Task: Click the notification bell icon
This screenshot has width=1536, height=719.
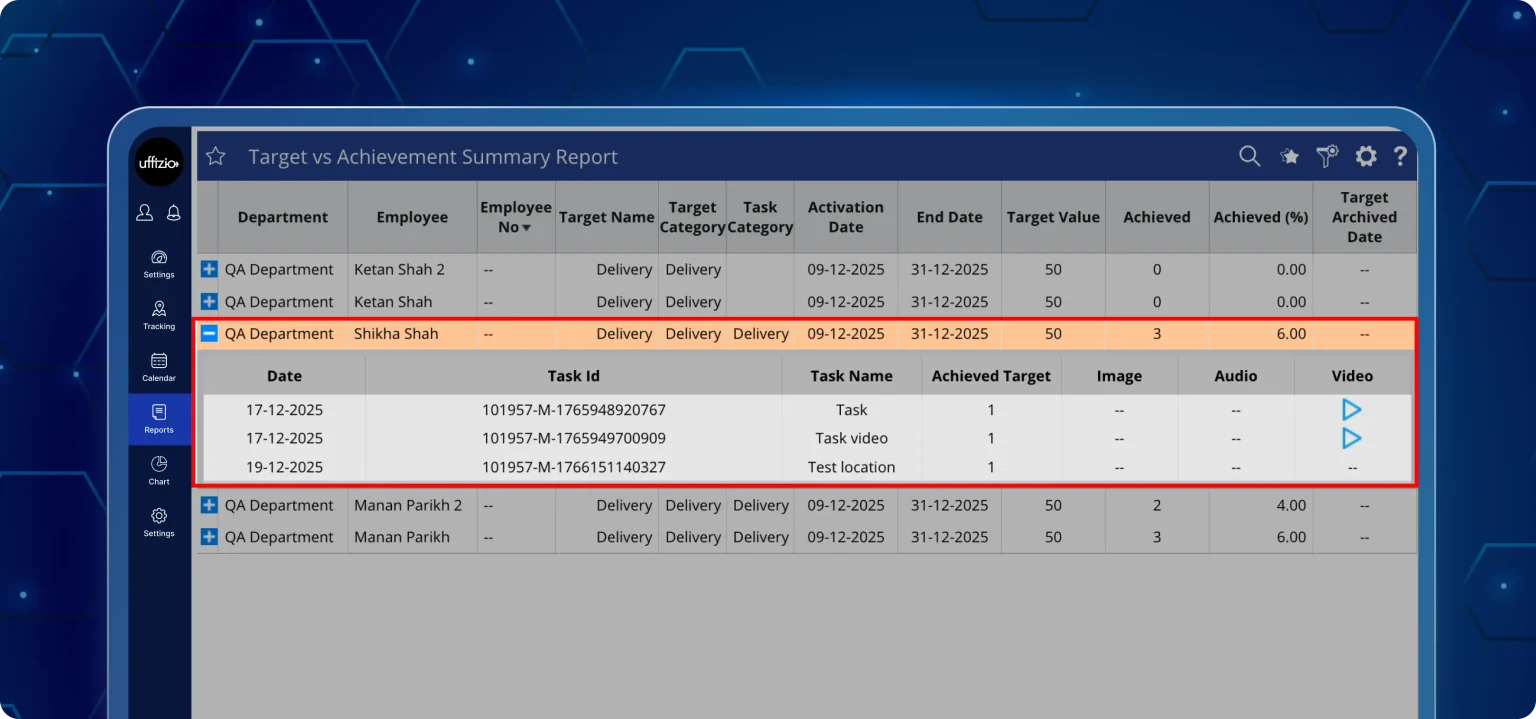Action: [174, 212]
